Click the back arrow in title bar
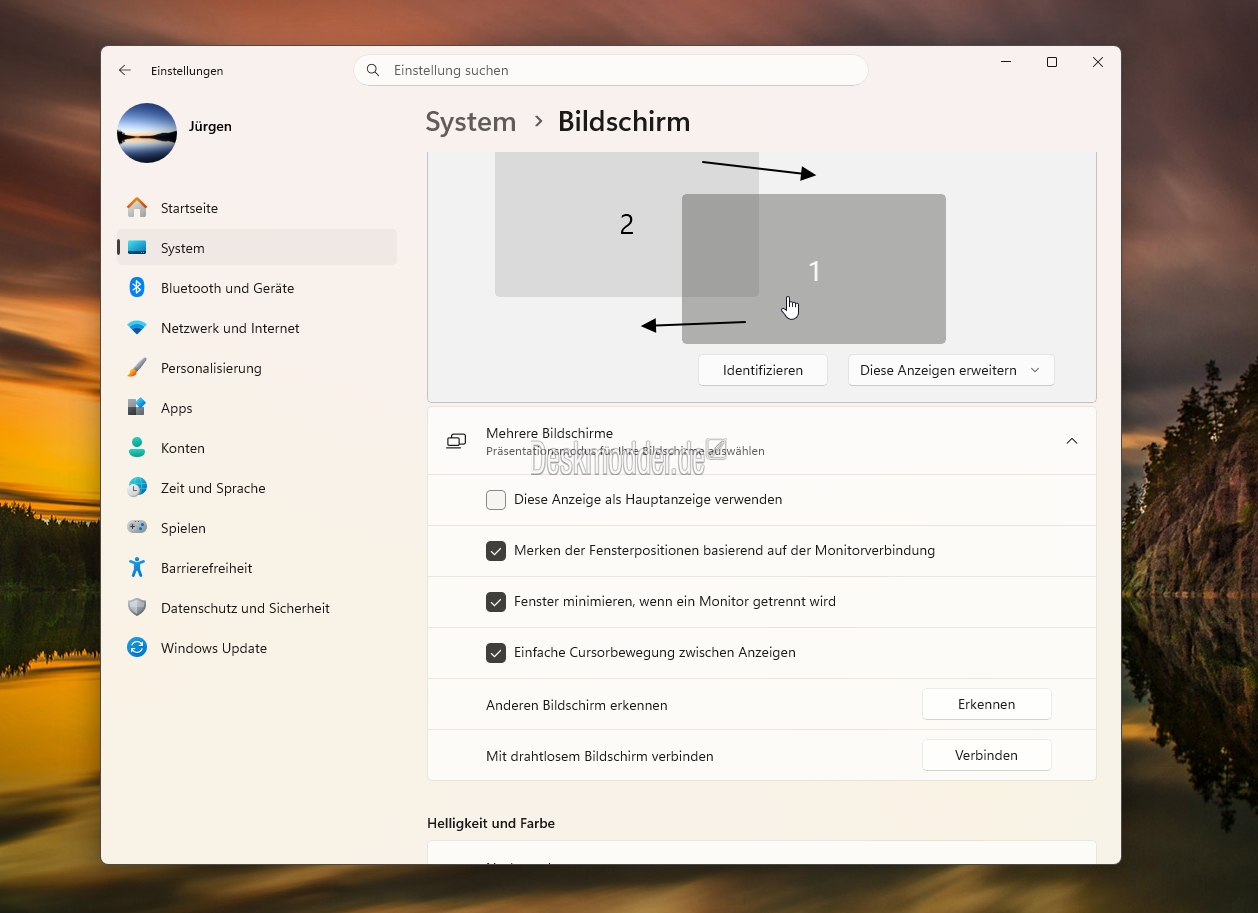The width and height of the screenshot is (1258, 913). coord(125,71)
